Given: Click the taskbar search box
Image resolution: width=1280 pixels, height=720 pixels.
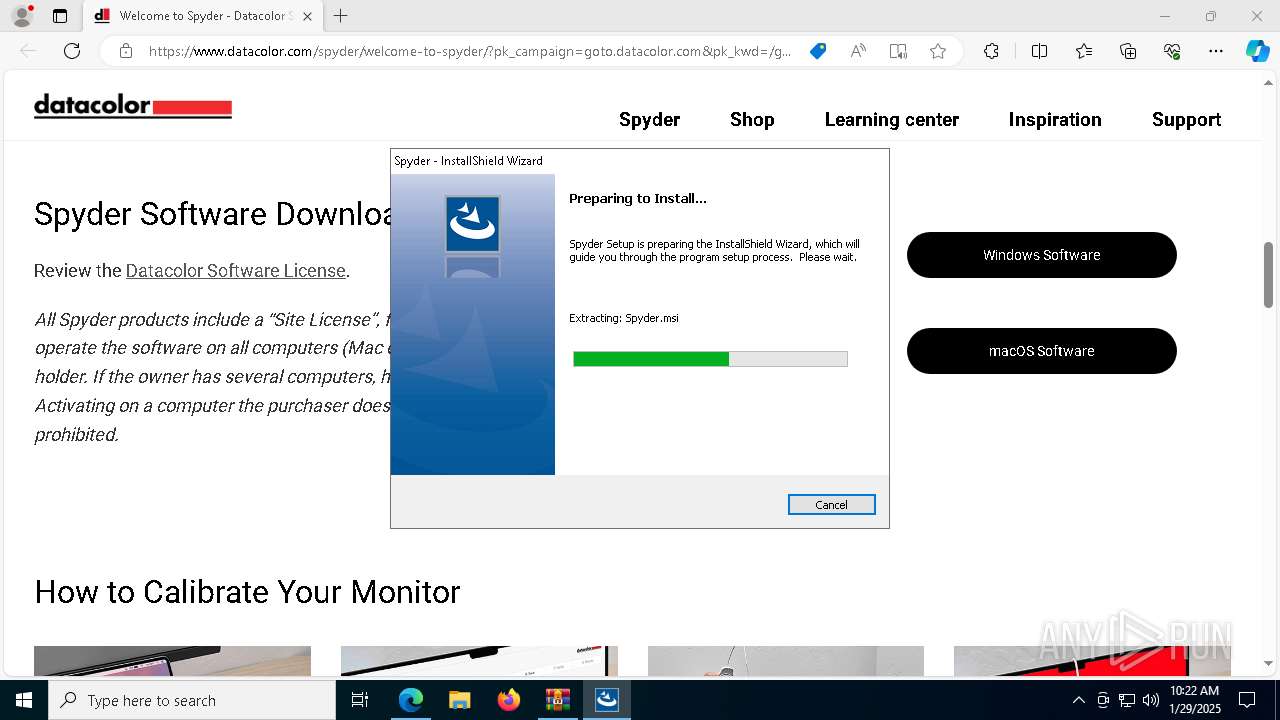Looking at the screenshot, I should click(192, 700).
